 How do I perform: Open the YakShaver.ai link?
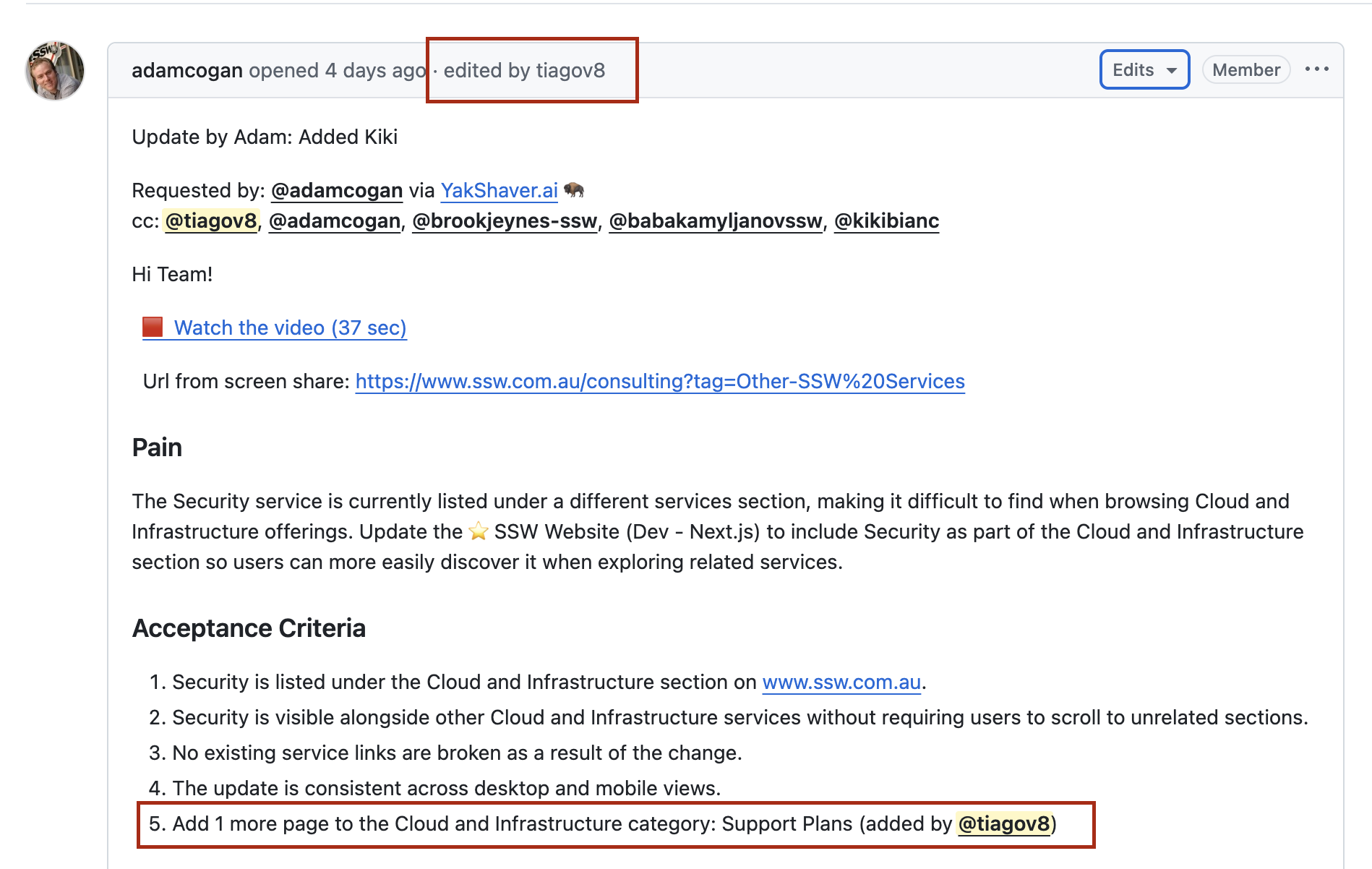[499, 191]
